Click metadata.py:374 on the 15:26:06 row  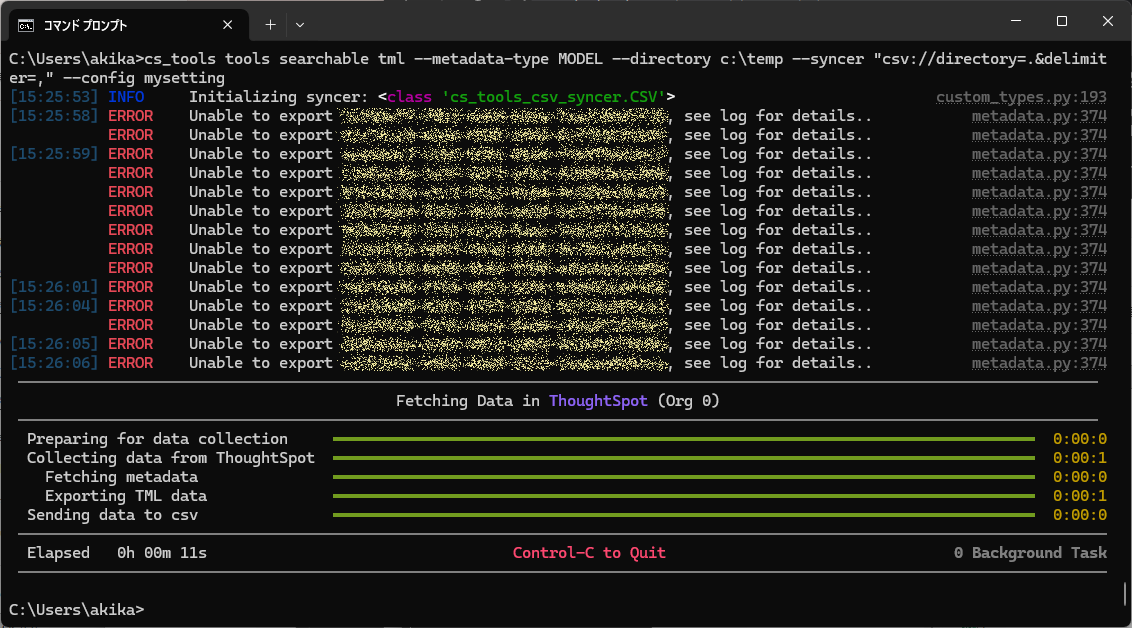coord(1039,363)
